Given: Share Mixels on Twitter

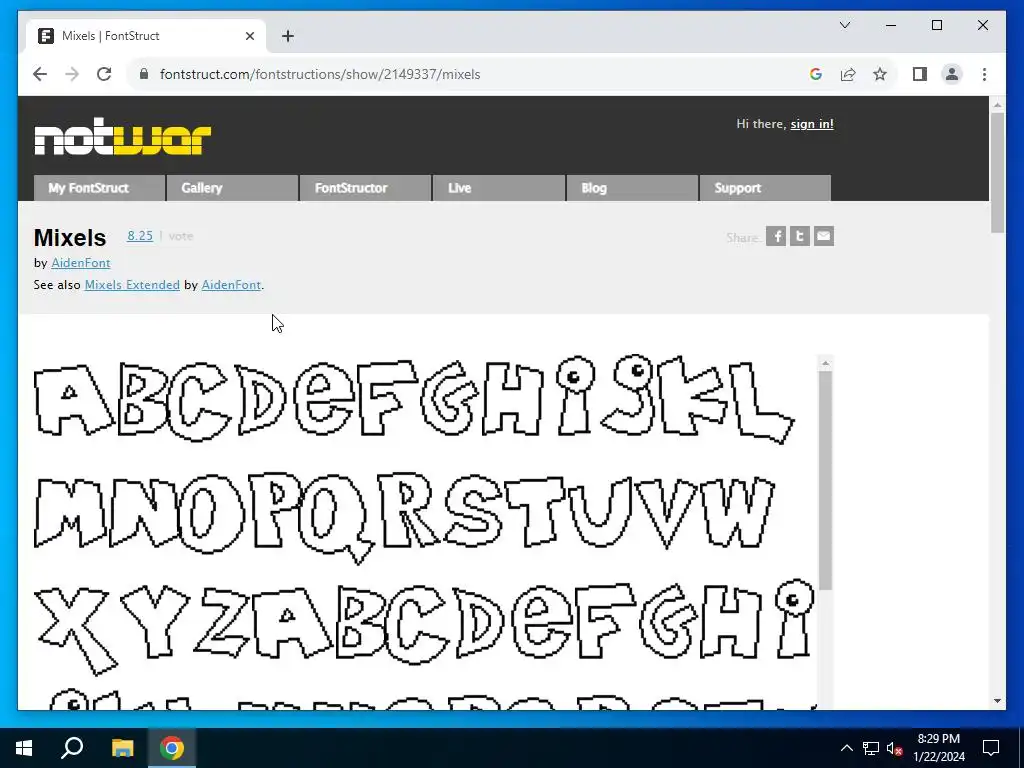Looking at the screenshot, I should tap(799, 236).
